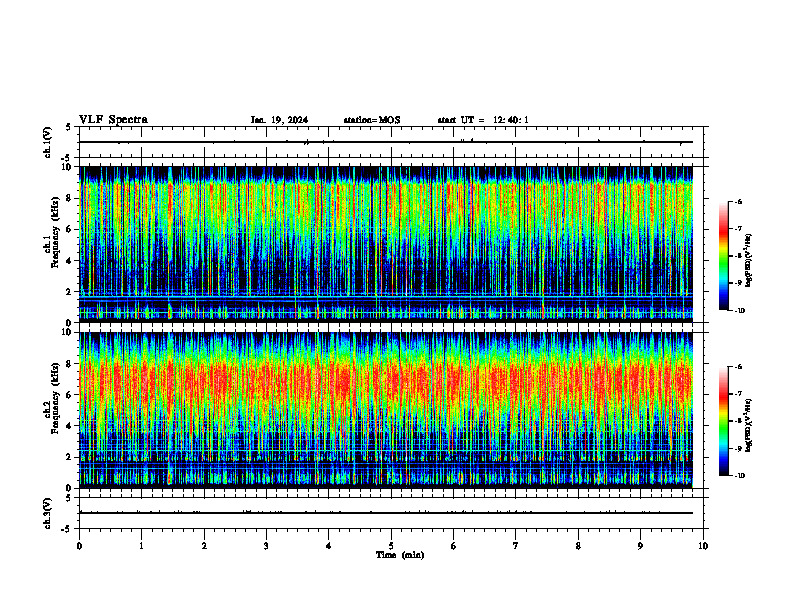
Task: Click the "-9" label on ch.2 color scale
Action: coord(738,448)
